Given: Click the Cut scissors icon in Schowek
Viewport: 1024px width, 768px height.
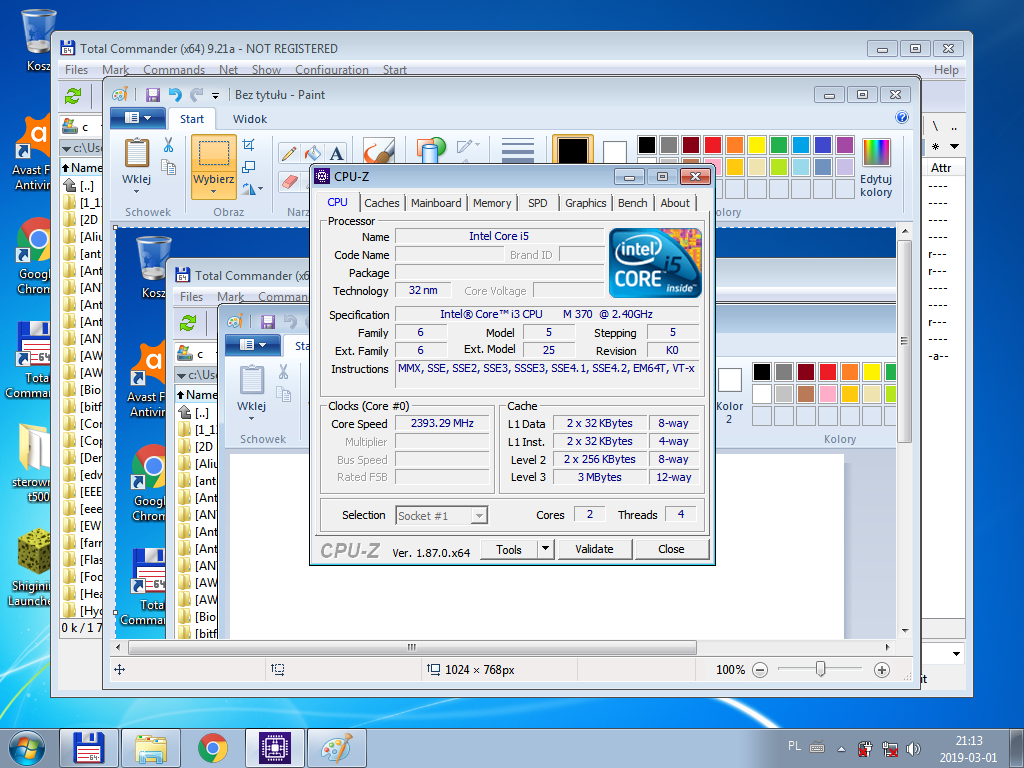Looking at the screenshot, I should 168,145.
